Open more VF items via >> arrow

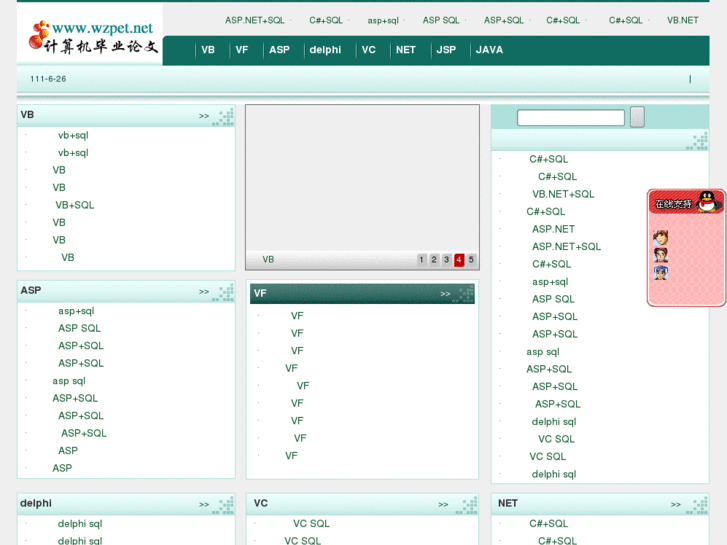[x=445, y=294]
